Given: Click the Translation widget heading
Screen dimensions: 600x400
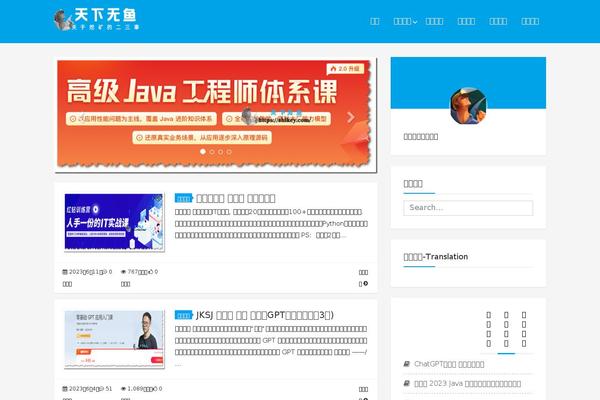Looking at the screenshot, I should (x=435, y=256).
